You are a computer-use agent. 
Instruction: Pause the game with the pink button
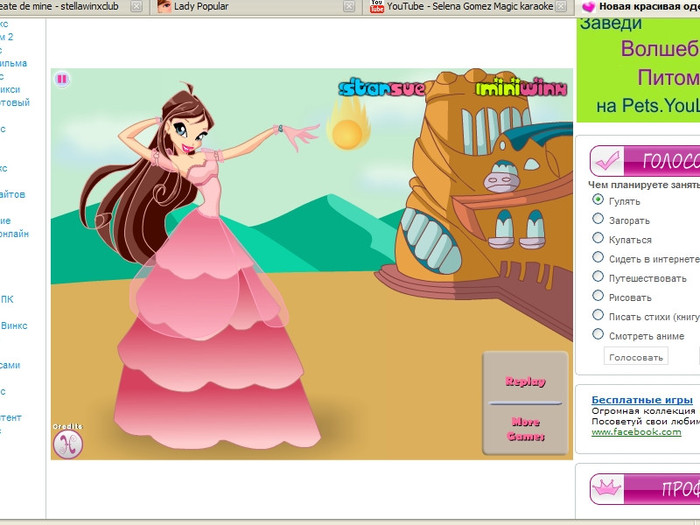62,78
